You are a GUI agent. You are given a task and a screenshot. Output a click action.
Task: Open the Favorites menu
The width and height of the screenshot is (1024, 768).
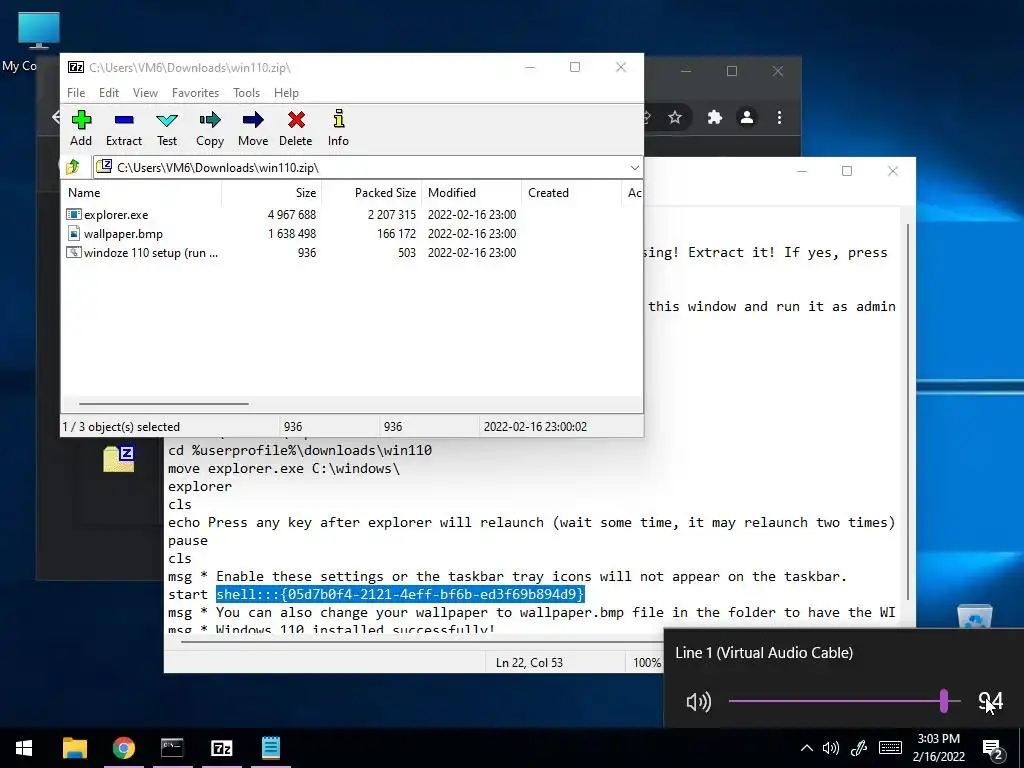point(195,93)
